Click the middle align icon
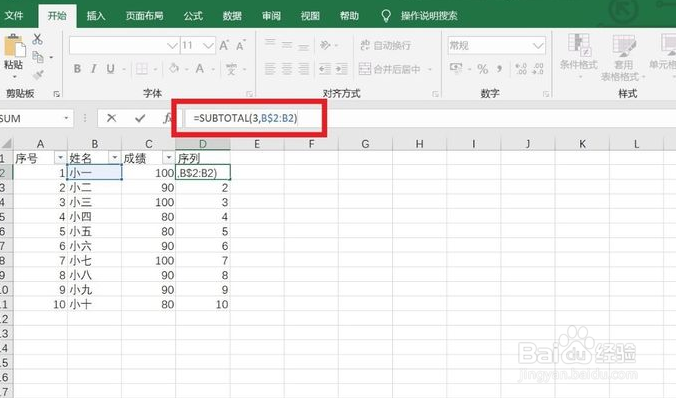Screen dimensions: 676x398 tap(287, 45)
